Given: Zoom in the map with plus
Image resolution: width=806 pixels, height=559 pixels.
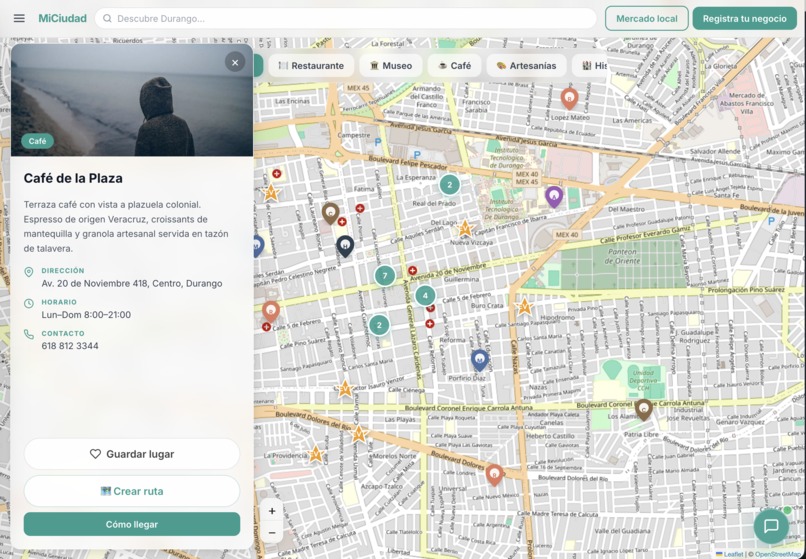Looking at the screenshot, I should (272, 511).
